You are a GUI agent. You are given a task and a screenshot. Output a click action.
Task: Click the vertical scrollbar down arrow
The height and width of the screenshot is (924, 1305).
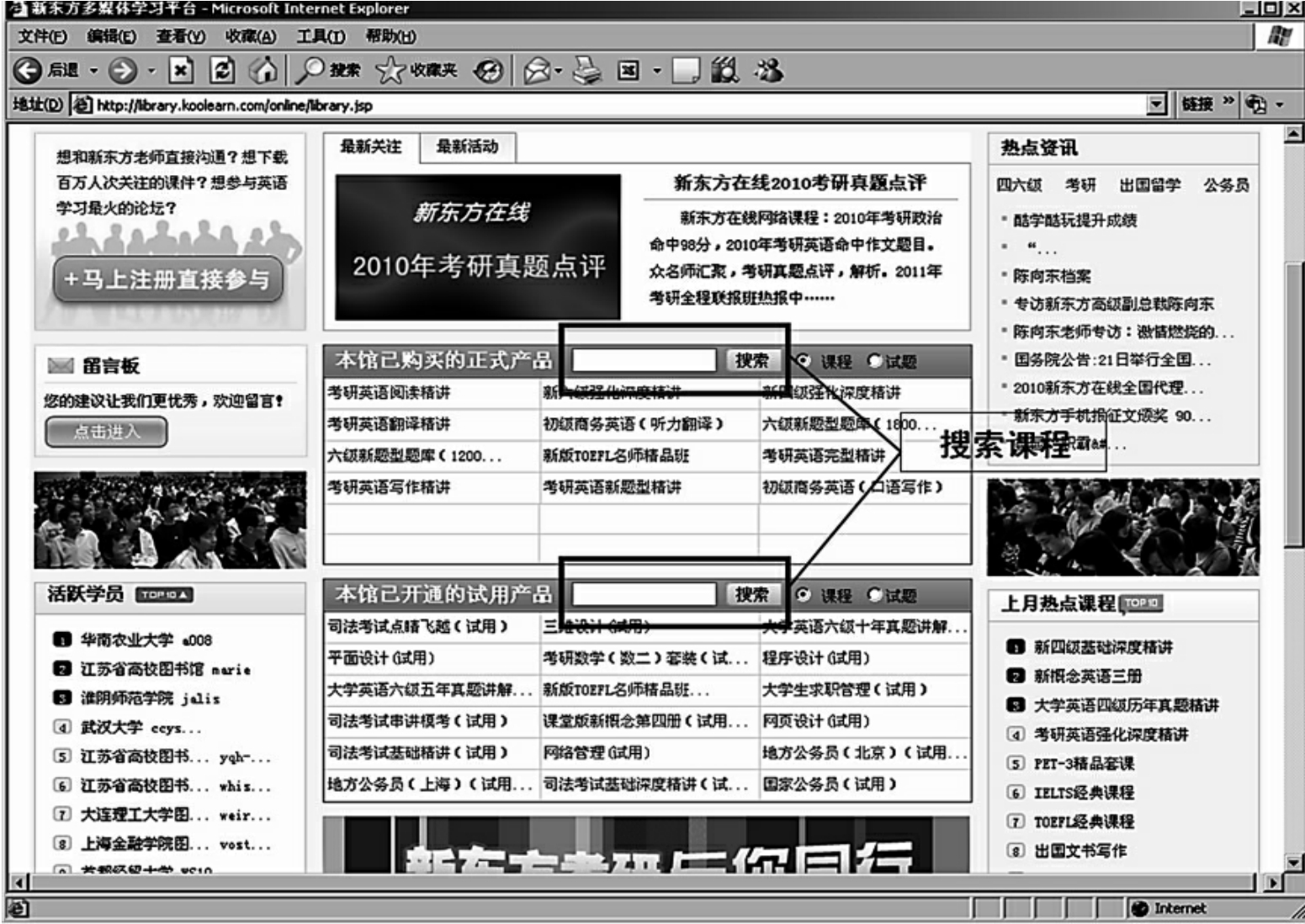click(x=1294, y=863)
